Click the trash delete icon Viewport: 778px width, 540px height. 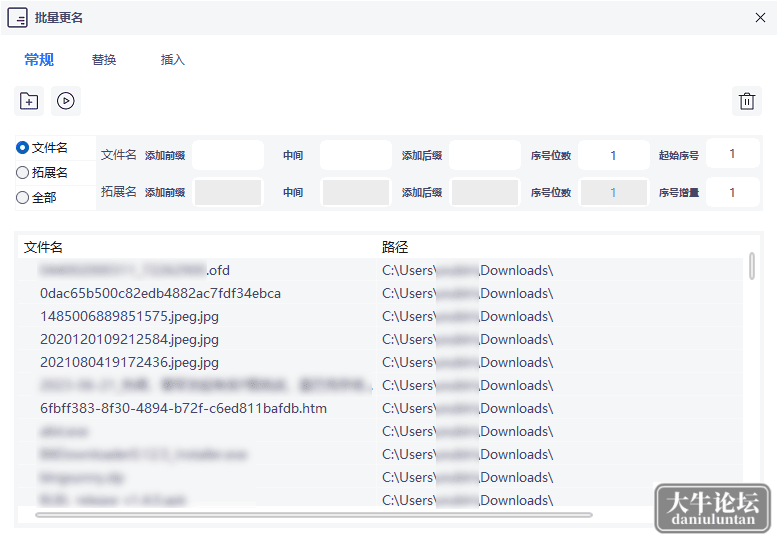click(x=747, y=101)
